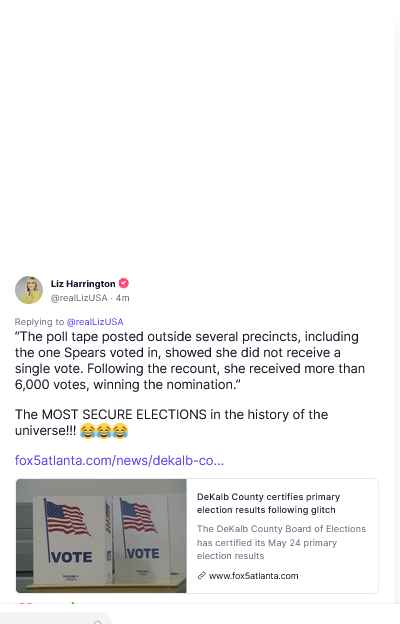Click the card description about Board of Elections
This screenshot has height=624, width=400.
(x=281, y=542)
